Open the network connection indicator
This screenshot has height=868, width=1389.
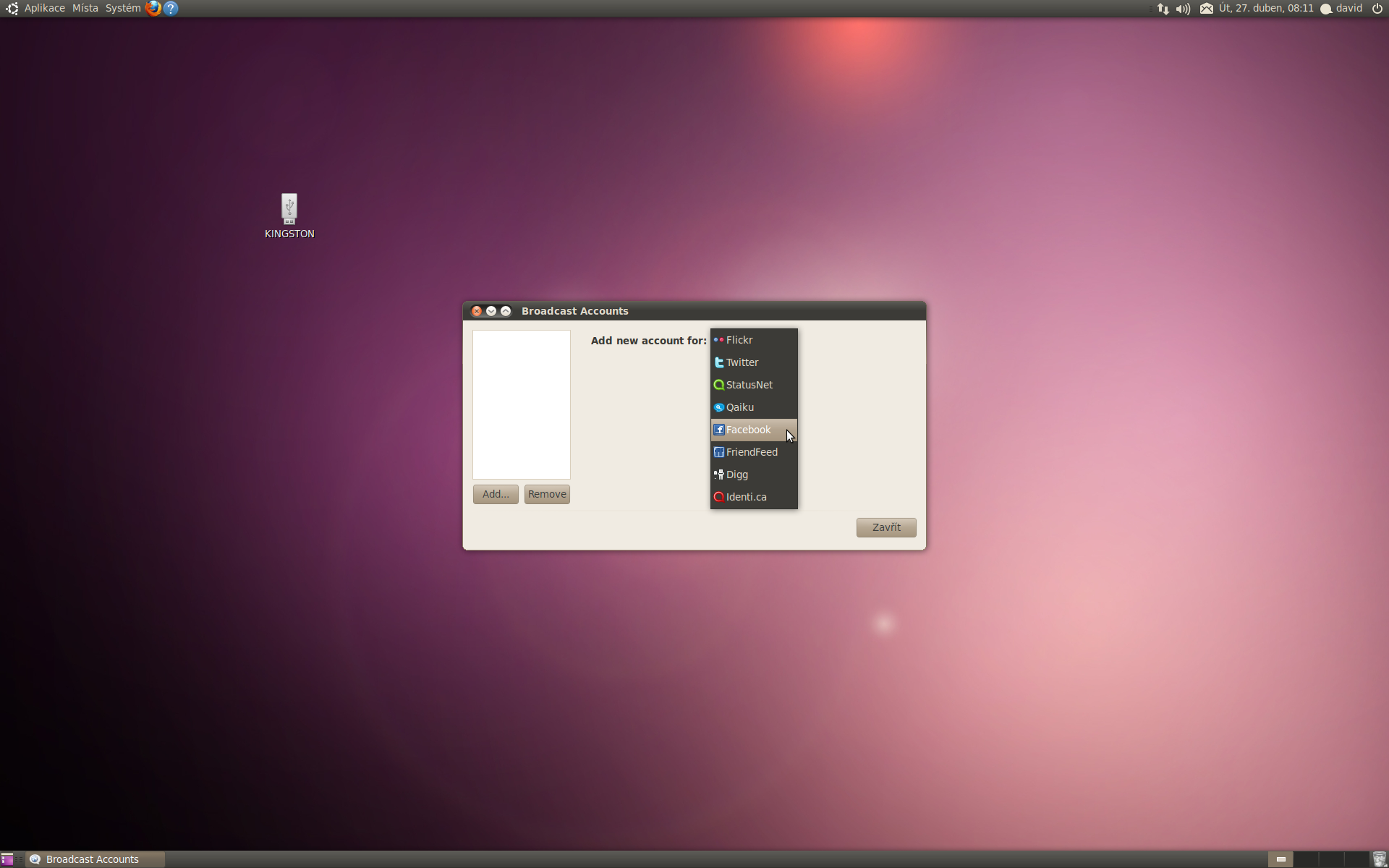(1163, 9)
